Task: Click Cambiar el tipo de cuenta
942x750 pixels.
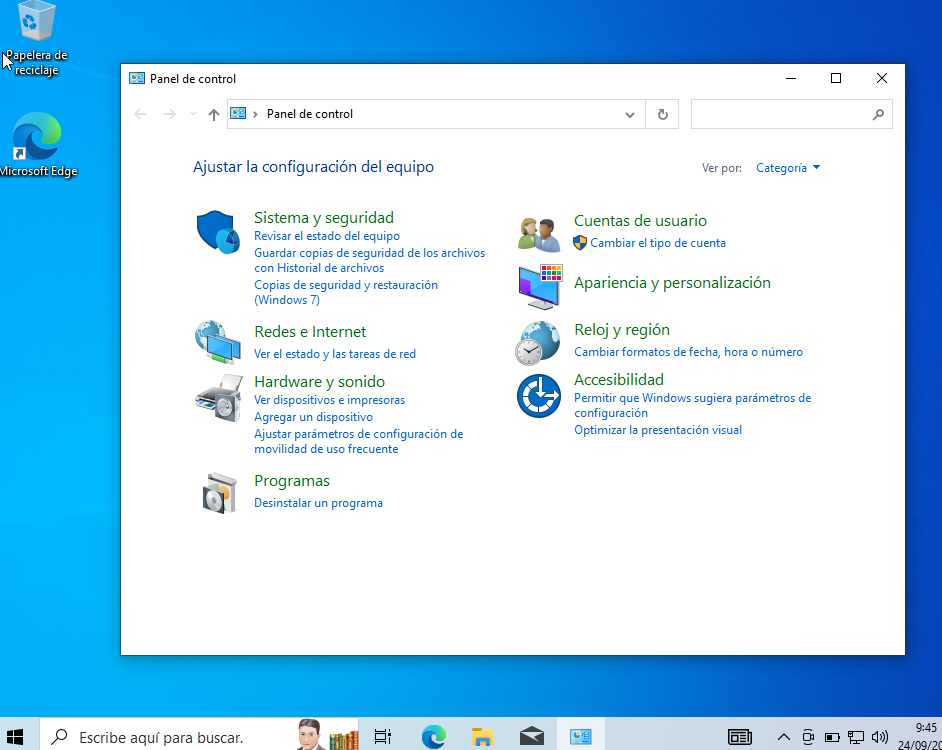Action: pos(658,243)
